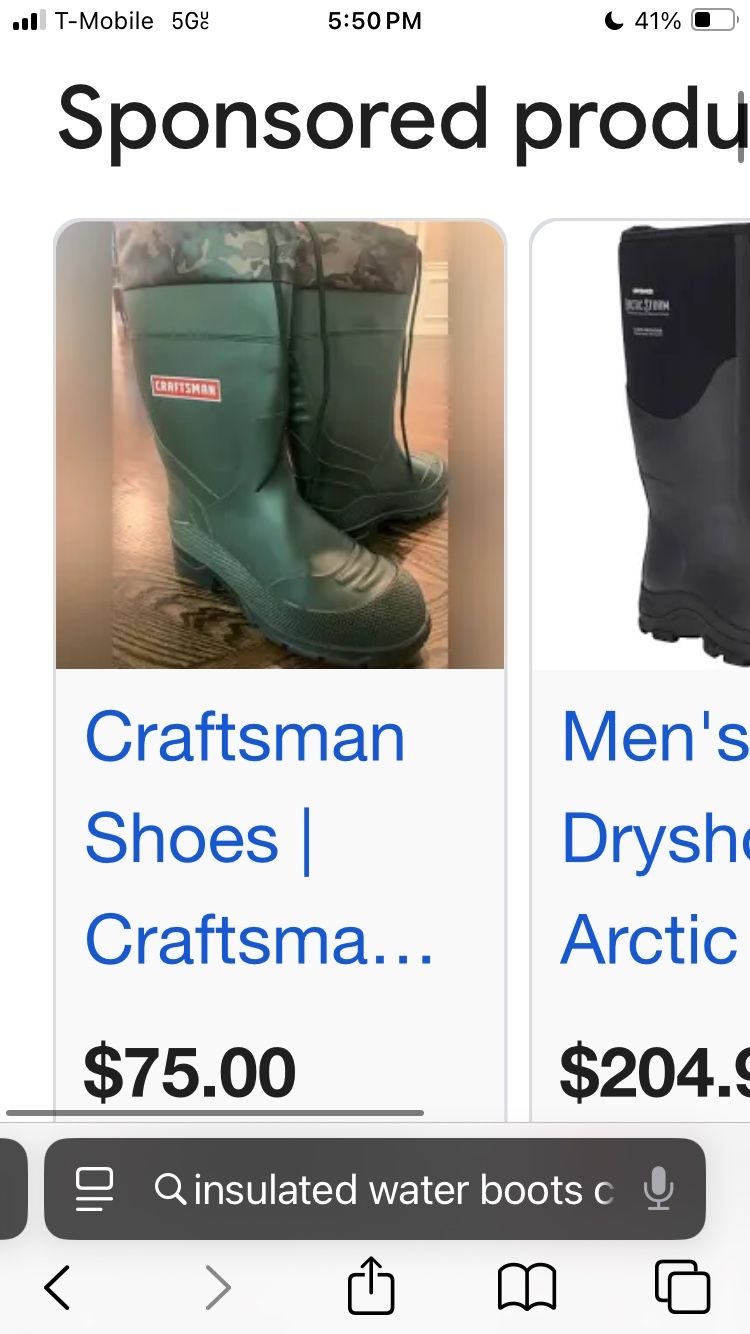Tap the Safari forward arrow

tap(218, 1287)
